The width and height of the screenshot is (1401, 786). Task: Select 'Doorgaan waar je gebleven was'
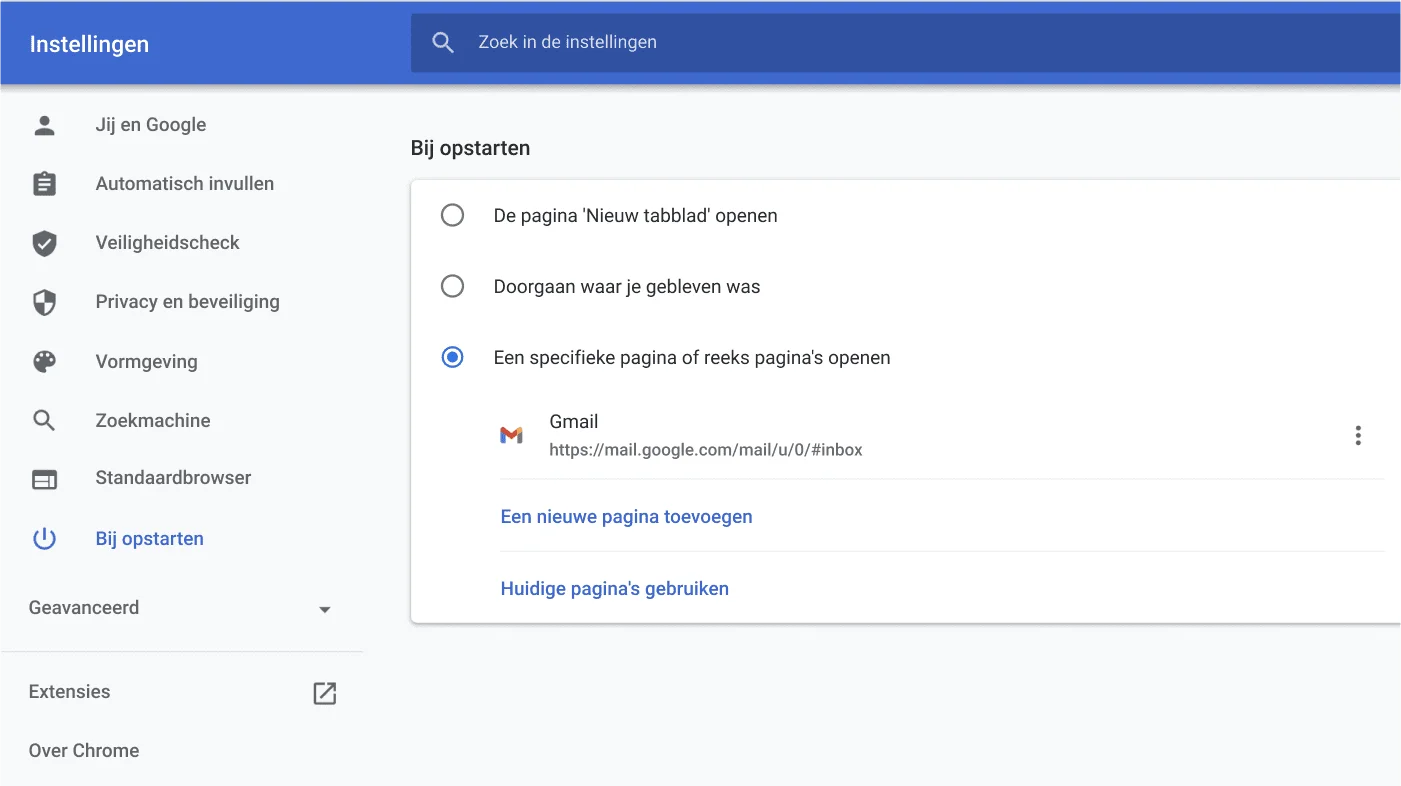point(453,286)
